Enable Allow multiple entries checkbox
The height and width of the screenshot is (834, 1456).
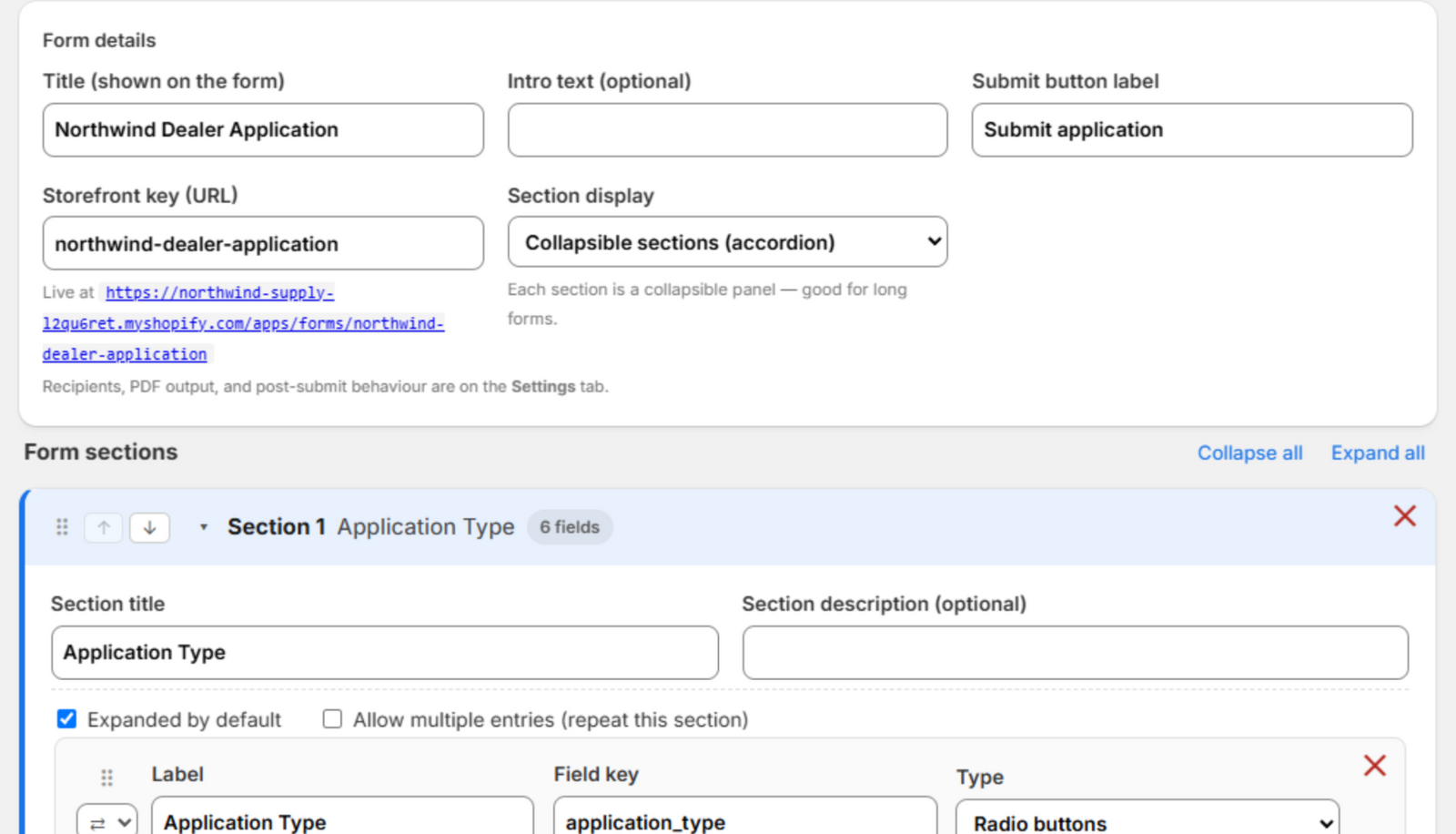pyautogui.click(x=332, y=719)
